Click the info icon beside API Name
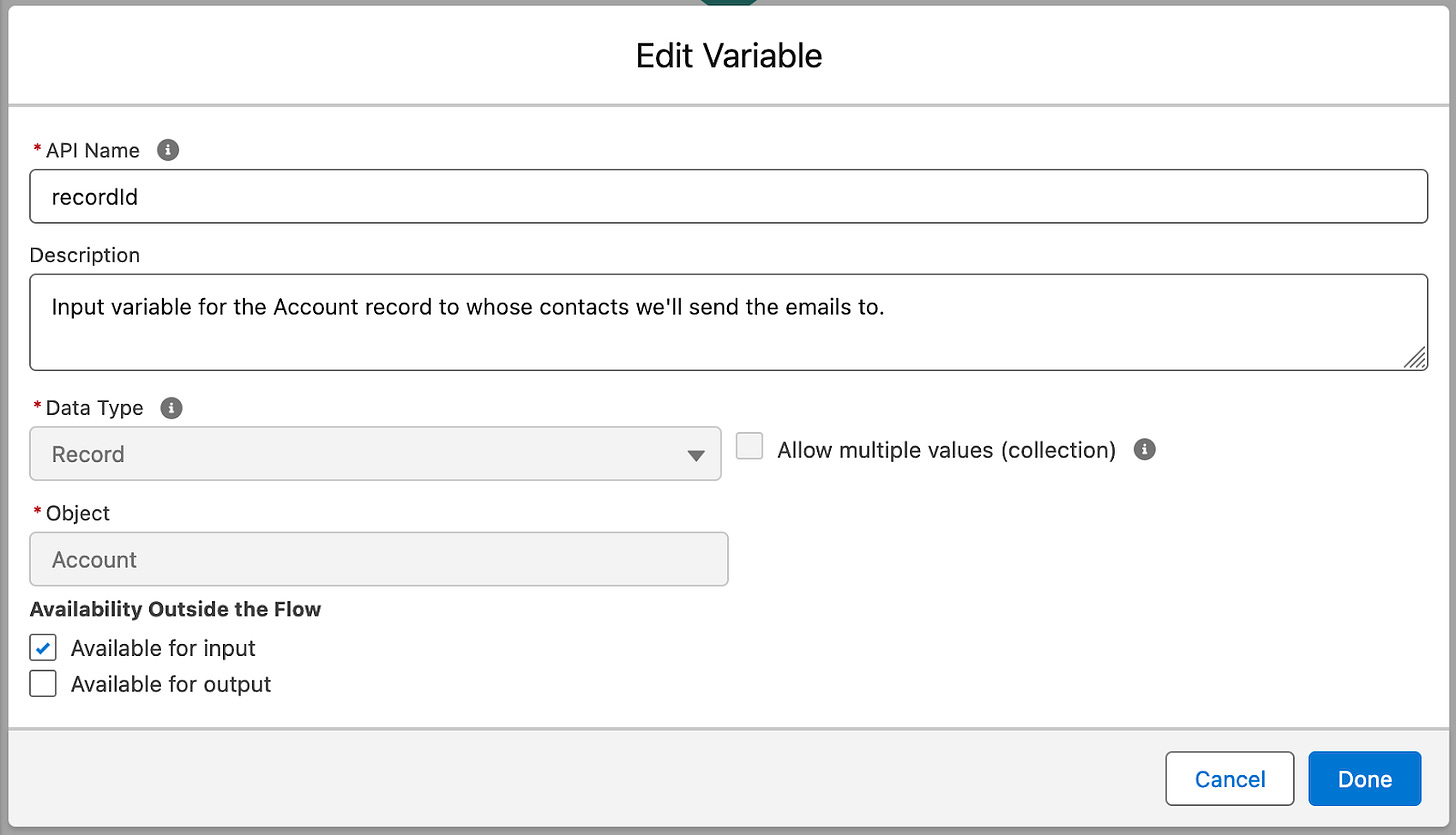The height and width of the screenshot is (835, 1456). point(169,150)
